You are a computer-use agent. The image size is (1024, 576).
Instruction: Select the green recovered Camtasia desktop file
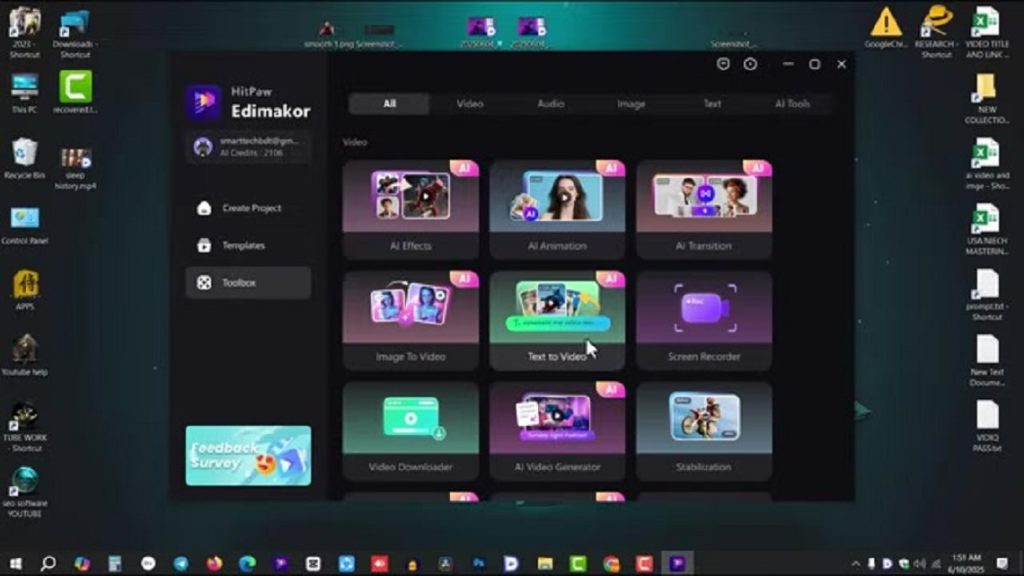(76, 93)
